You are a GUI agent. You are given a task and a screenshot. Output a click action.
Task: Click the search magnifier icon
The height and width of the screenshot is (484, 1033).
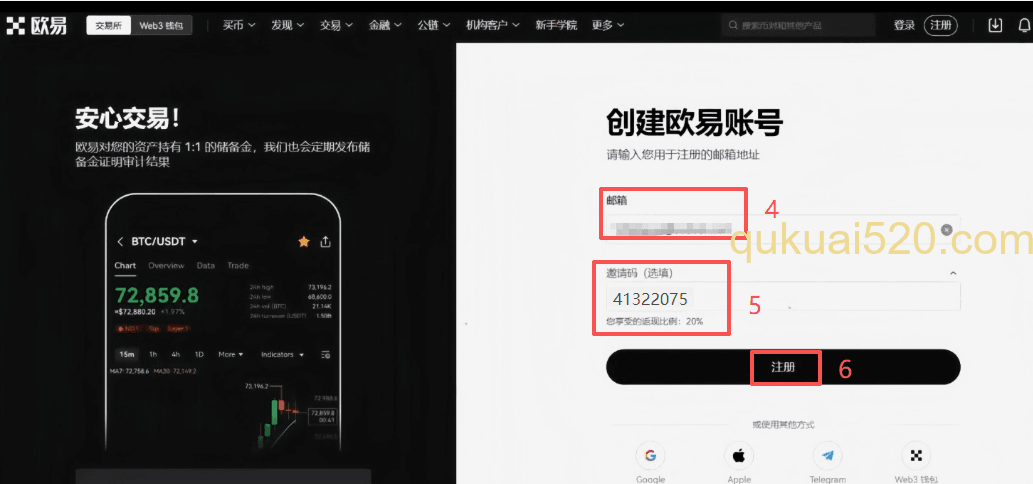pyautogui.click(x=733, y=26)
